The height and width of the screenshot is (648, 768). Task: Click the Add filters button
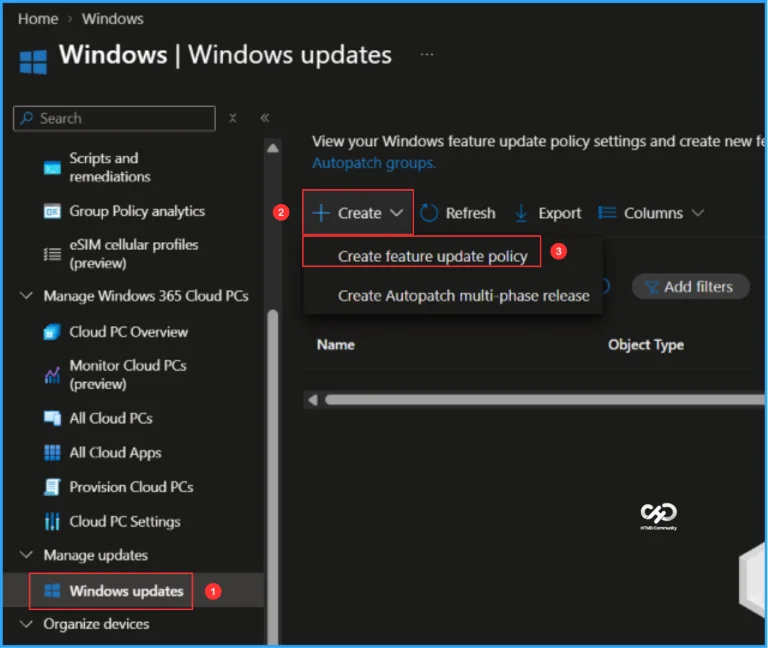pos(691,287)
